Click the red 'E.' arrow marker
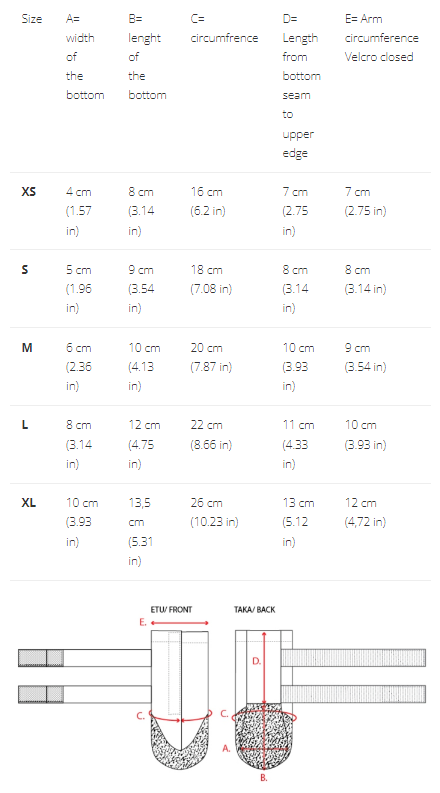This screenshot has height=793, width=440. (143, 623)
